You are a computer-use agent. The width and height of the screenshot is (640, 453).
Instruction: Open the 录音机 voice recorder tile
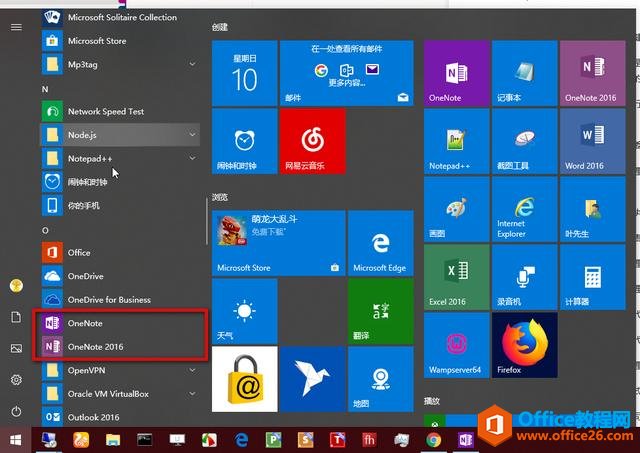(524, 278)
